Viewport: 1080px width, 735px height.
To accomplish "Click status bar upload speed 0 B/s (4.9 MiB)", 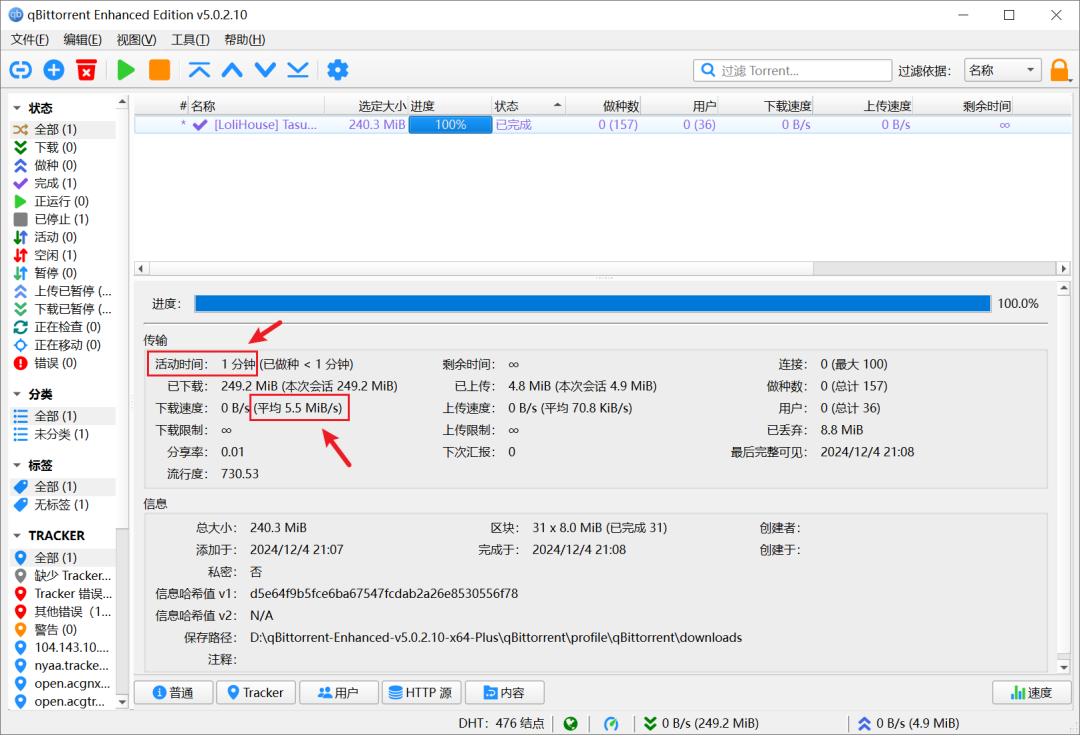I will pyautogui.click(x=908, y=723).
